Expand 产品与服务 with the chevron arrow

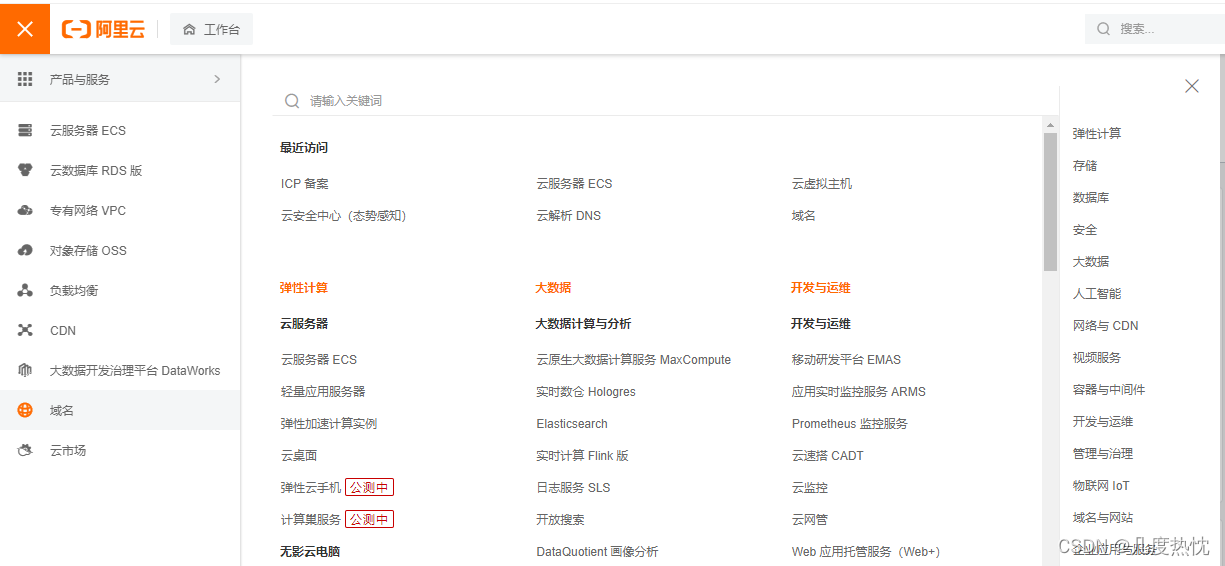(217, 79)
